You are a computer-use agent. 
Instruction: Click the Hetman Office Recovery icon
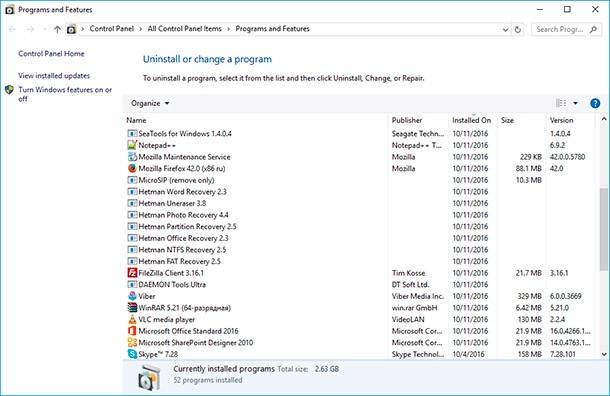pyautogui.click(x=132, y=238)
